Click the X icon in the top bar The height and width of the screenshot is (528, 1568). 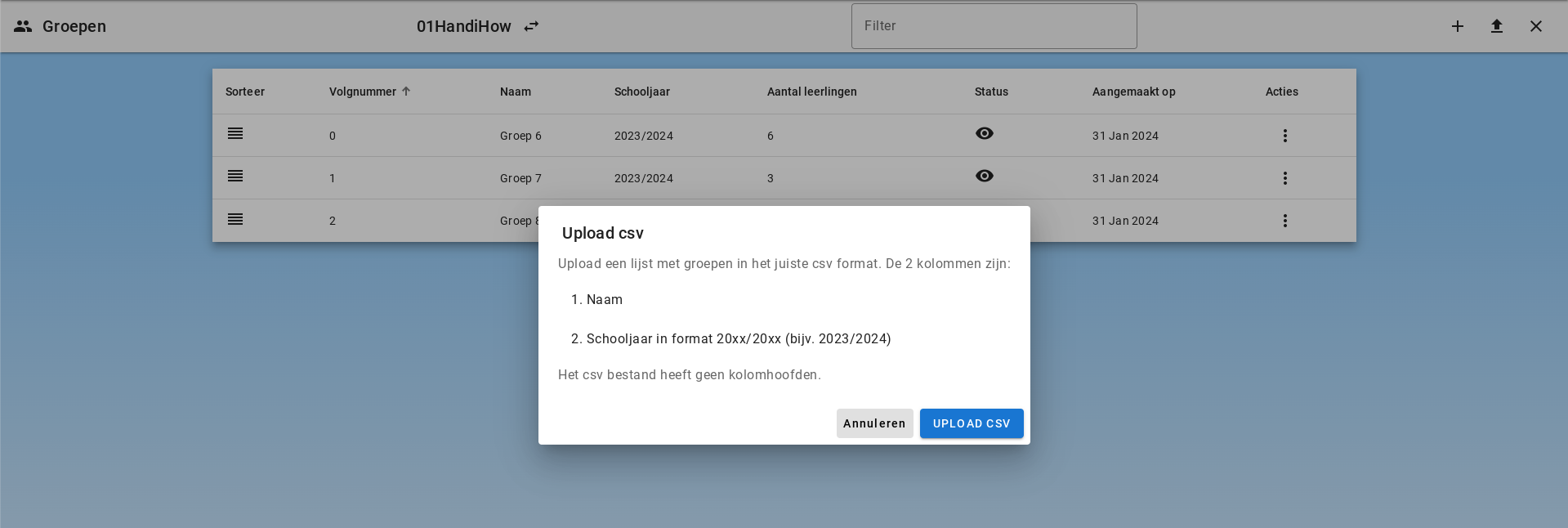pyautogui.click(x=1535, y=26)
